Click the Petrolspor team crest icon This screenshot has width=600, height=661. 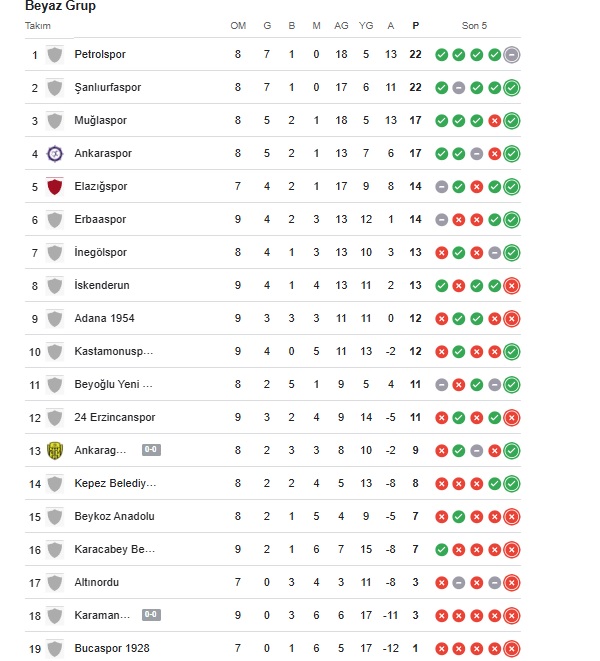(54, 54)
